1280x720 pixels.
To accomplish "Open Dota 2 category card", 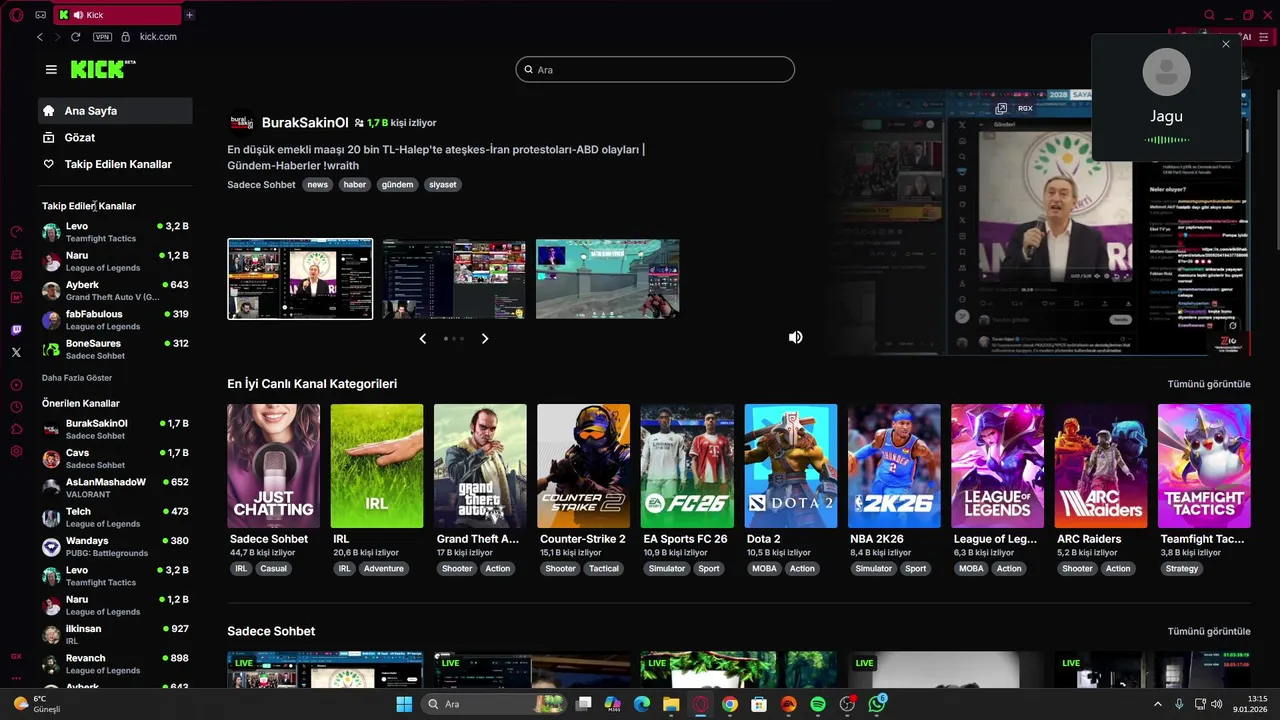I will pos(790,466).
